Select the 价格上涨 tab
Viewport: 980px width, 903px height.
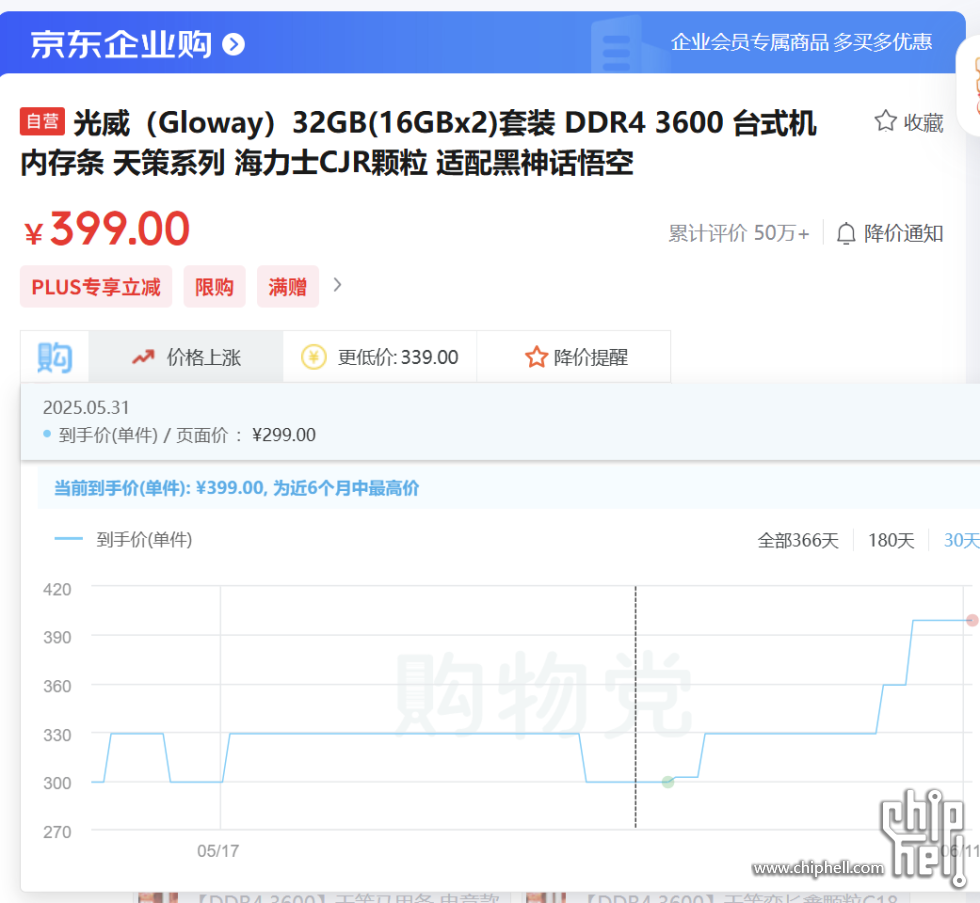point(186,357)
